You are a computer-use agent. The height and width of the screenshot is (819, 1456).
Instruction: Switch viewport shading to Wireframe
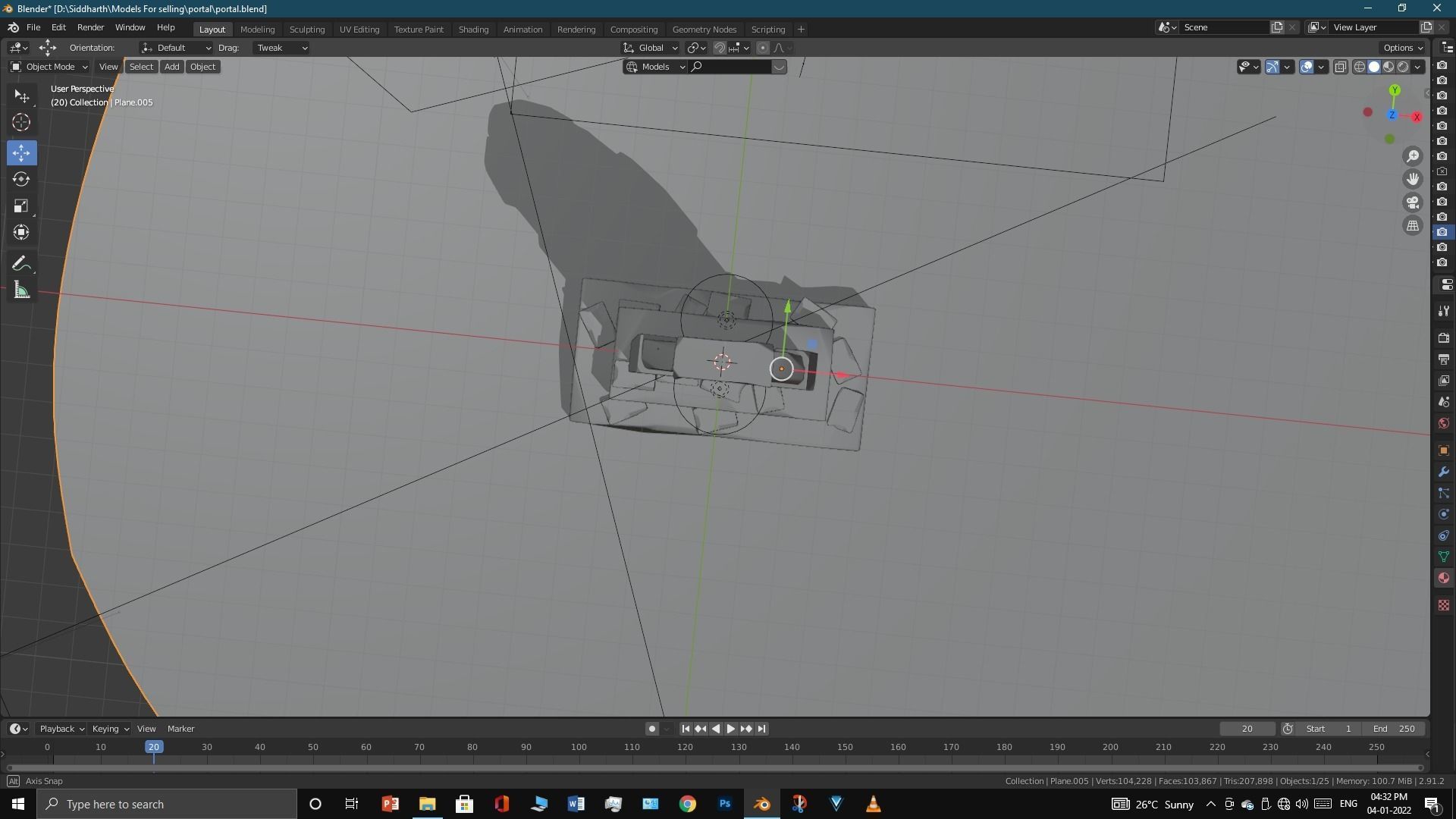click(x=1360, y=67)
